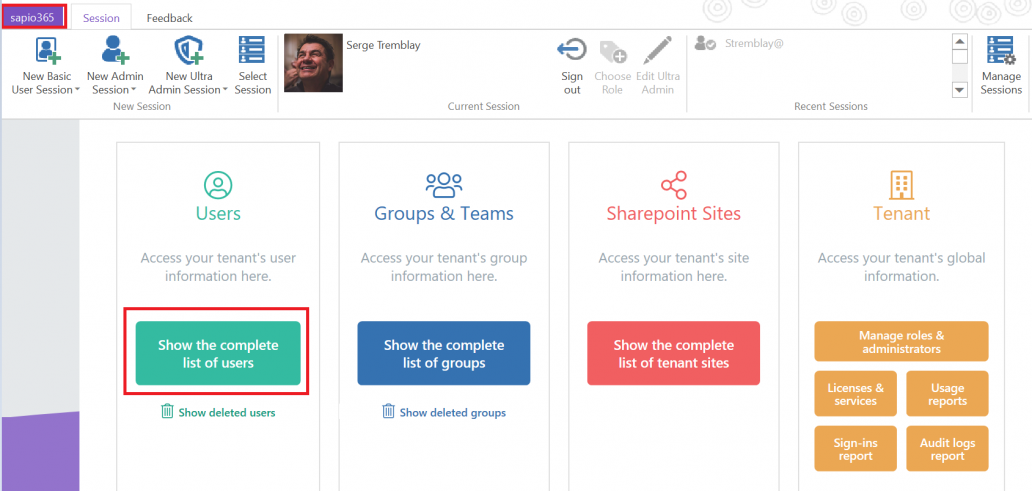Click the Tenant card heading
This screenshot has height=491, width=1032.
pyautogui.click(x=901, y=214)
